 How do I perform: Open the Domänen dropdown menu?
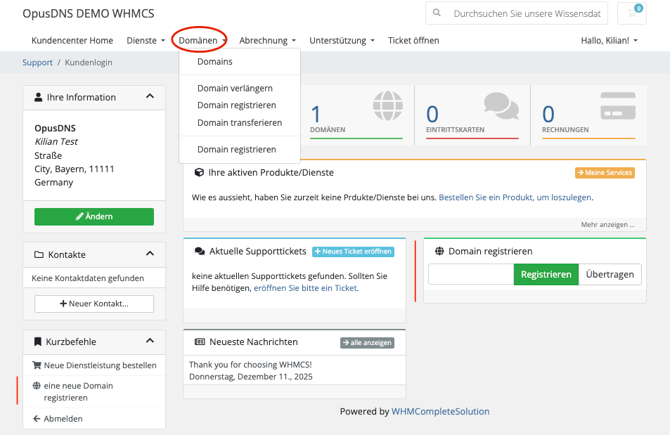[202, 41]
